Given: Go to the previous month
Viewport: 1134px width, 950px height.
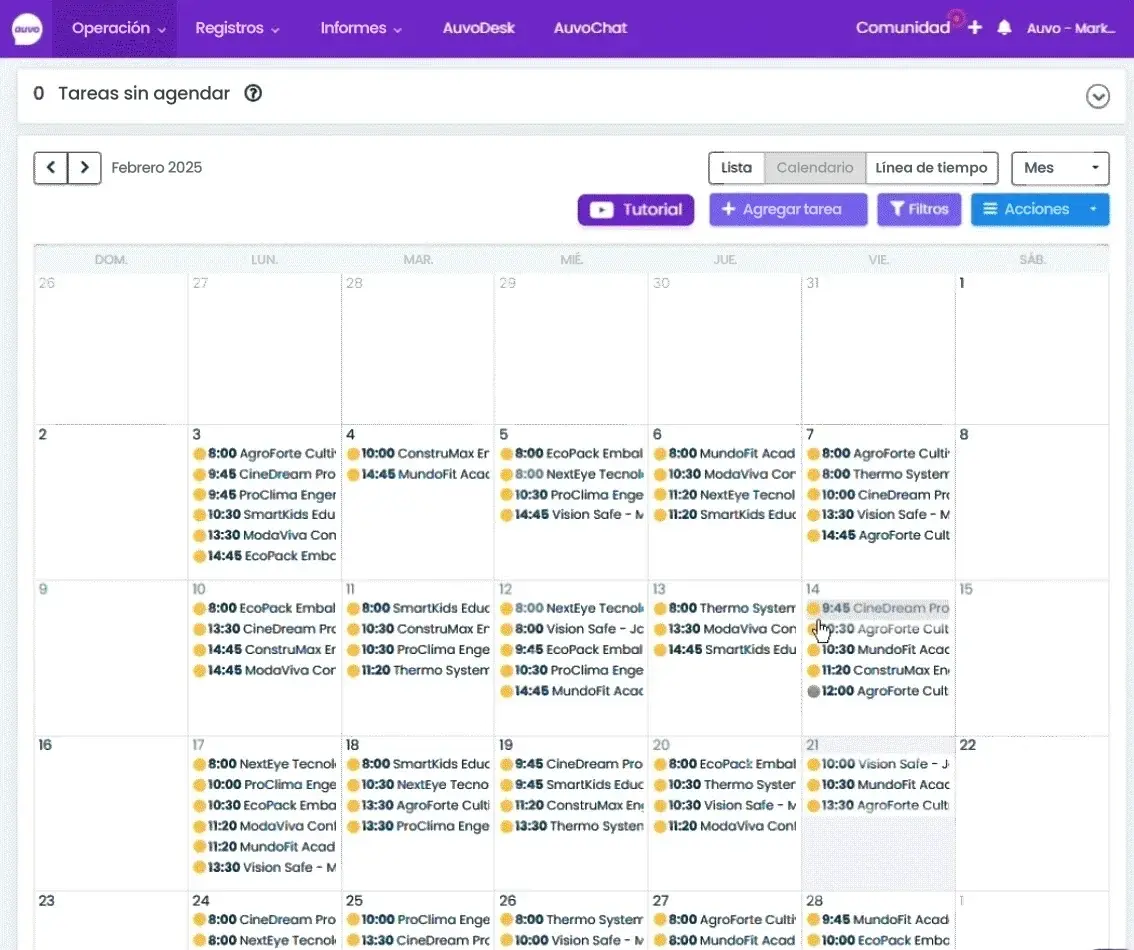Looking at the screenshot, I should (51, 168).
